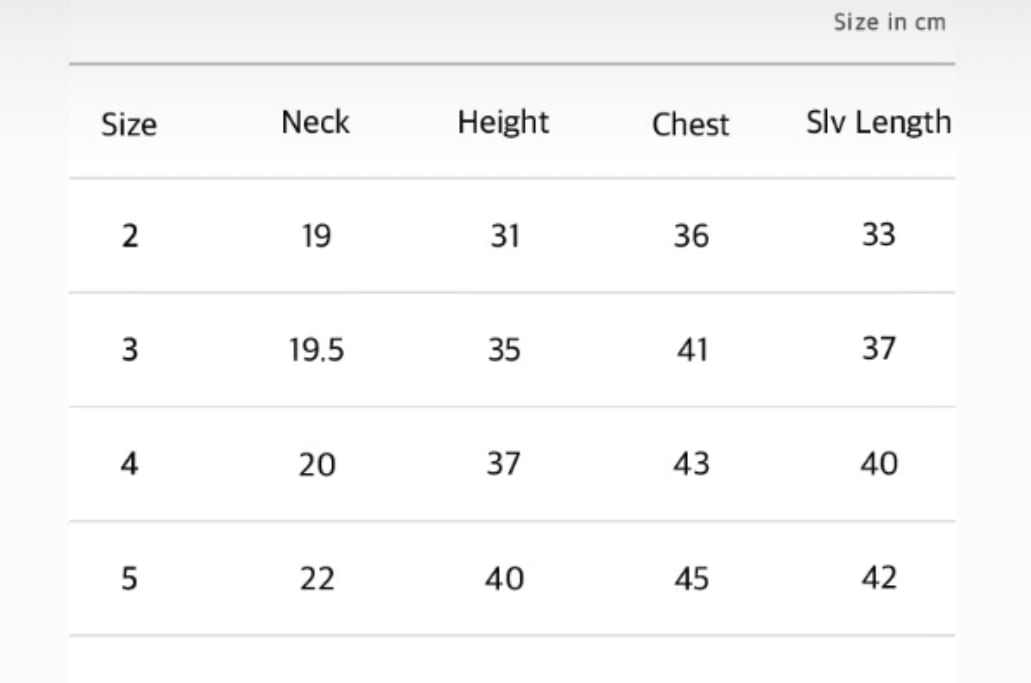Select size 4 row label
Image resolution: width=1031 pixels, height=683 pixels.
click(129, 465)
